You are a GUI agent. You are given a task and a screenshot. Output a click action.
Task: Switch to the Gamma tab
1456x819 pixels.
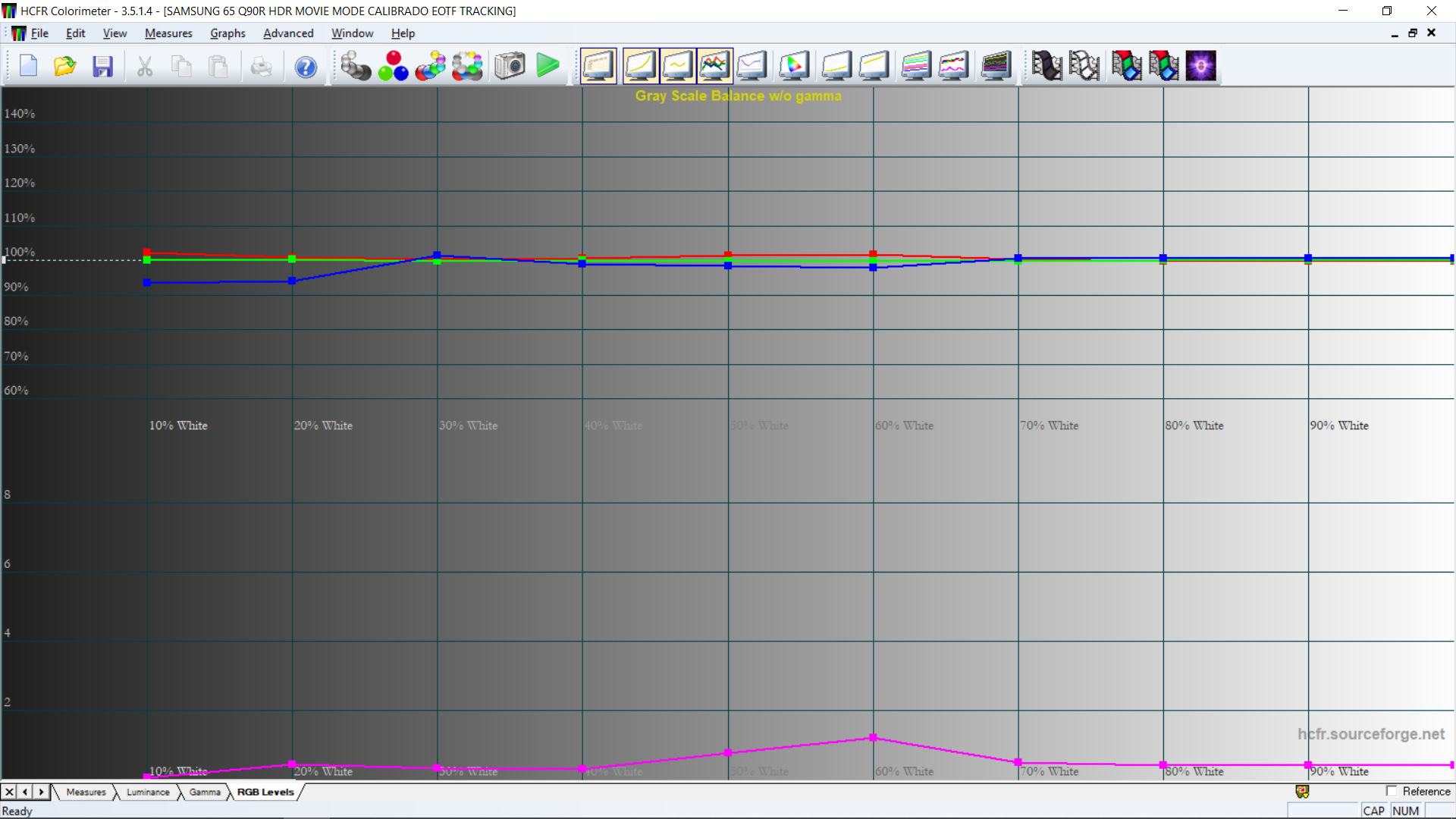click(x=204, y=792)
